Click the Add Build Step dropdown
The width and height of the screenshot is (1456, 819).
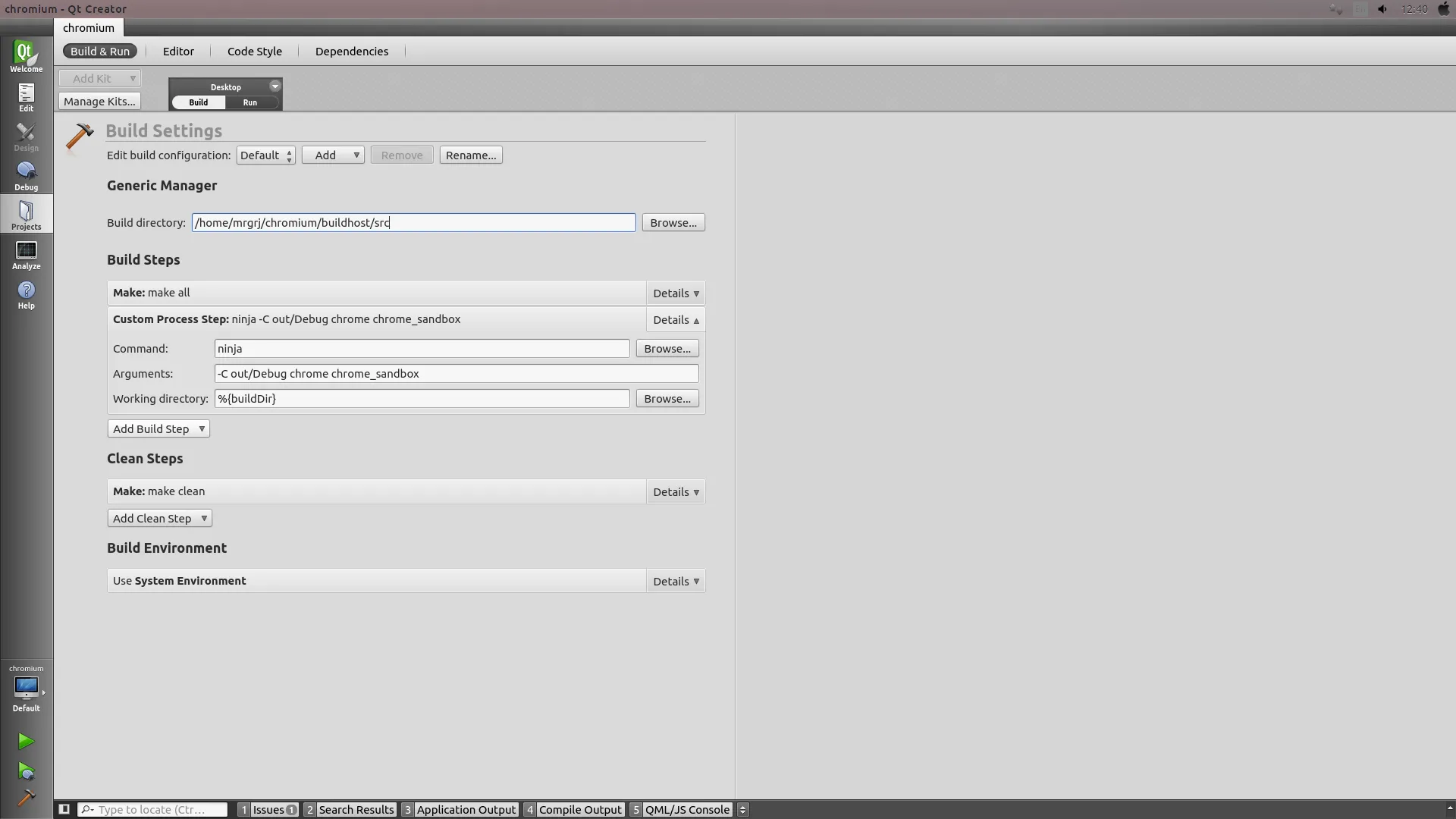pyautogui.click(x=158, y=428)
